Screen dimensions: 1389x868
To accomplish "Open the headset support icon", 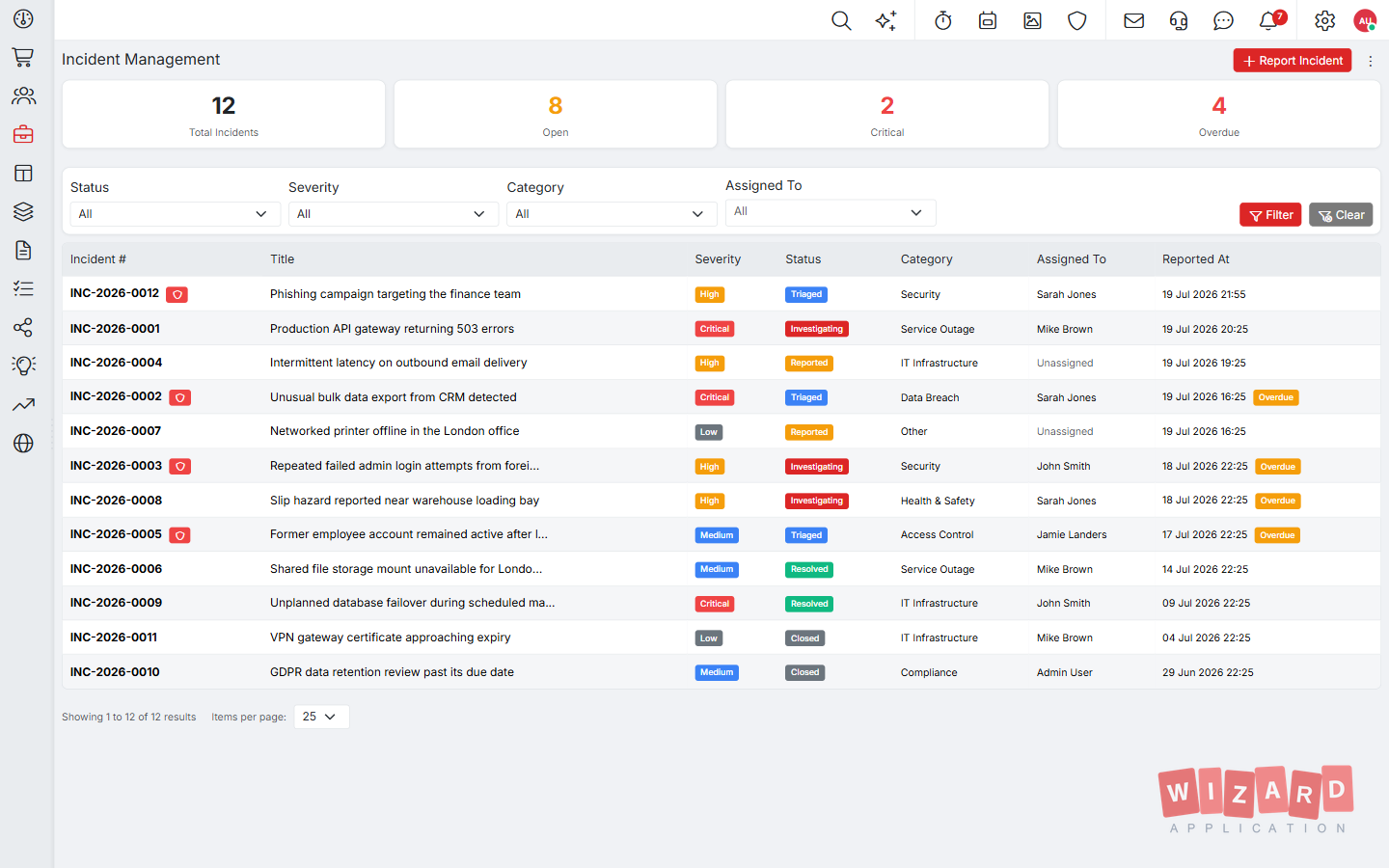I will tap(1179, 20).
